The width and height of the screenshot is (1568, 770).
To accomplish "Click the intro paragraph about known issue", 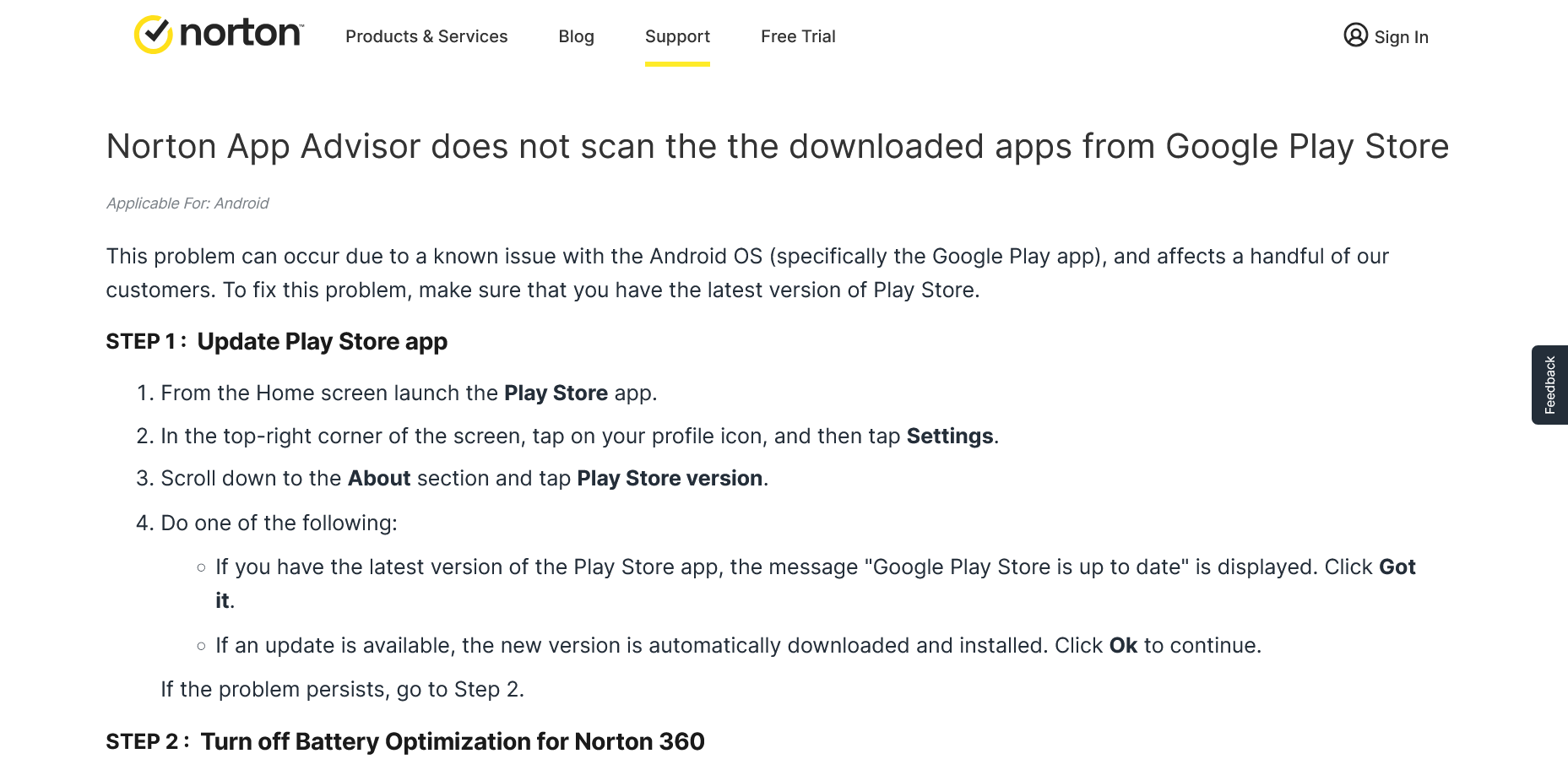I will (747, 273).
